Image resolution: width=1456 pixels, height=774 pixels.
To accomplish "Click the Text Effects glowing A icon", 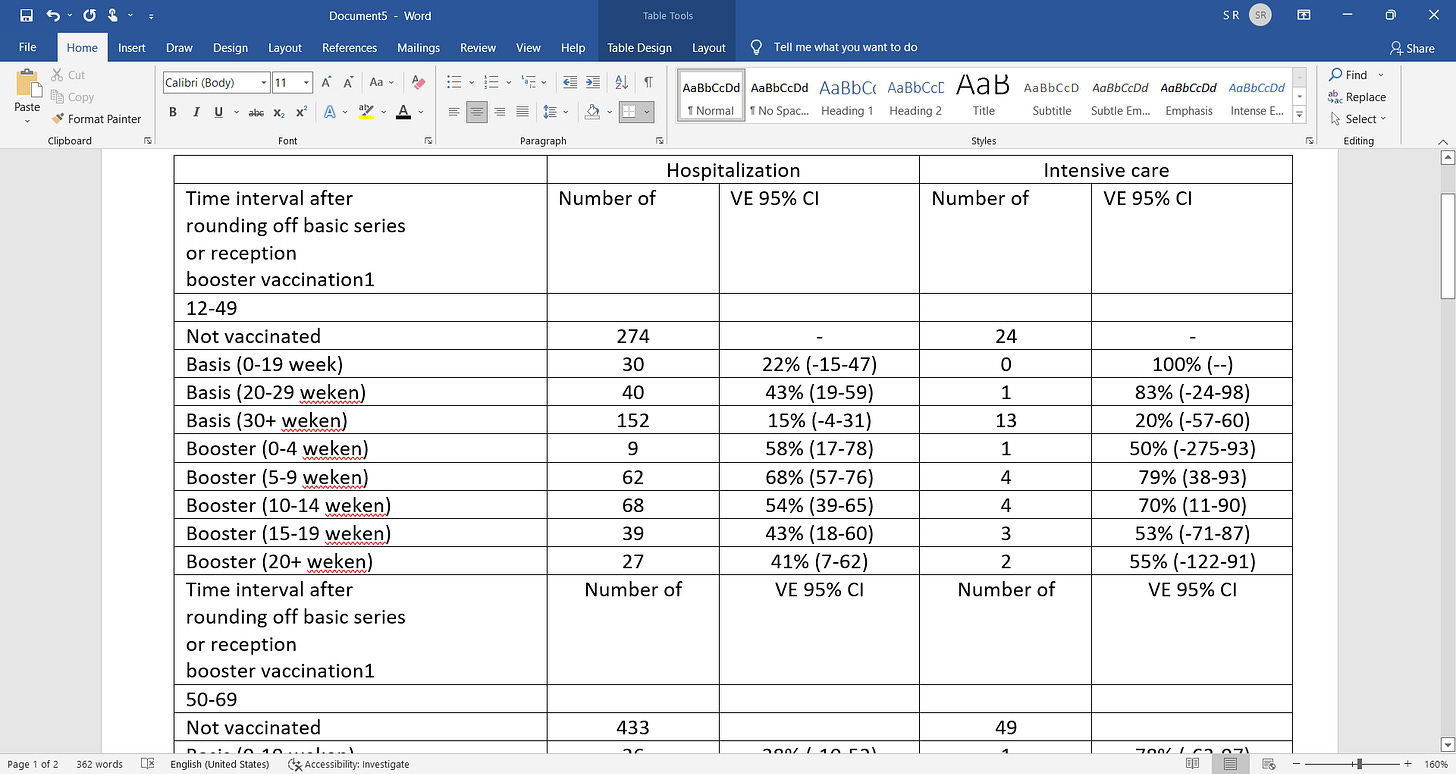I will pyautogui.click(x=332, y=112).
